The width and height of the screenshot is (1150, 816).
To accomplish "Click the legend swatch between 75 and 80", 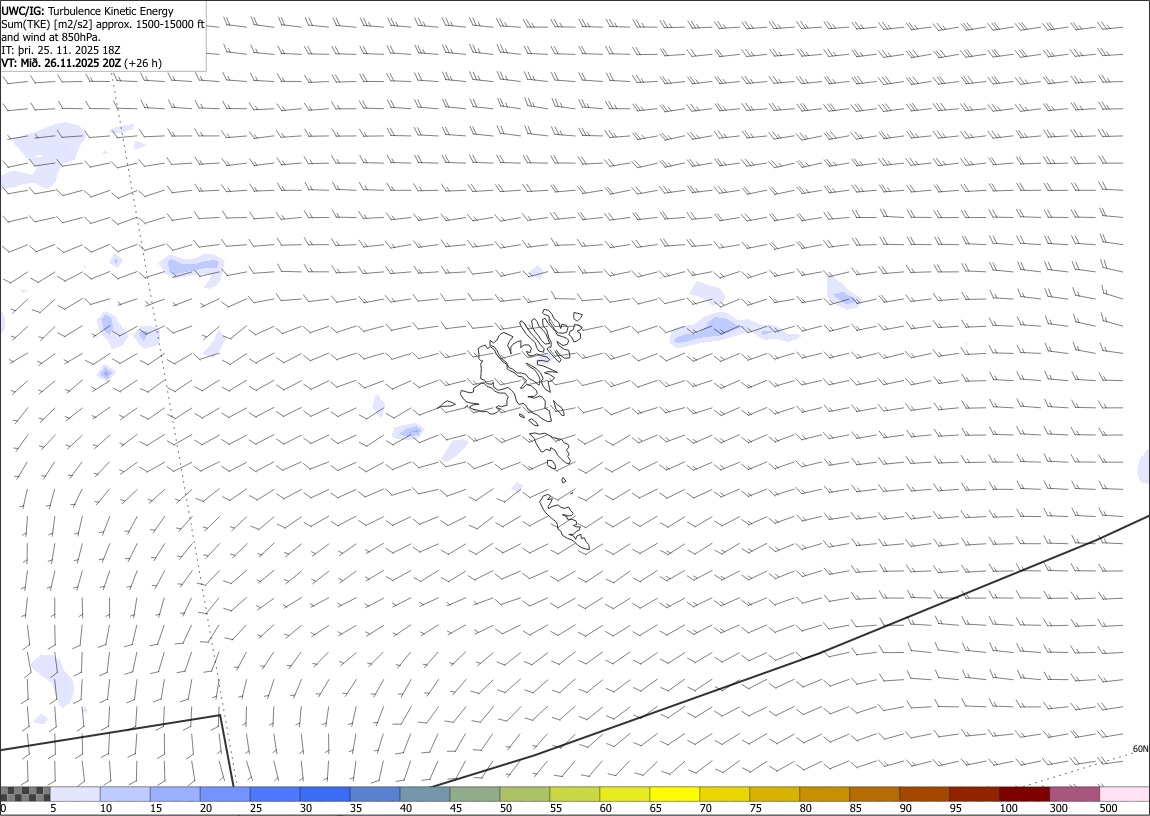I will (774, 794).
